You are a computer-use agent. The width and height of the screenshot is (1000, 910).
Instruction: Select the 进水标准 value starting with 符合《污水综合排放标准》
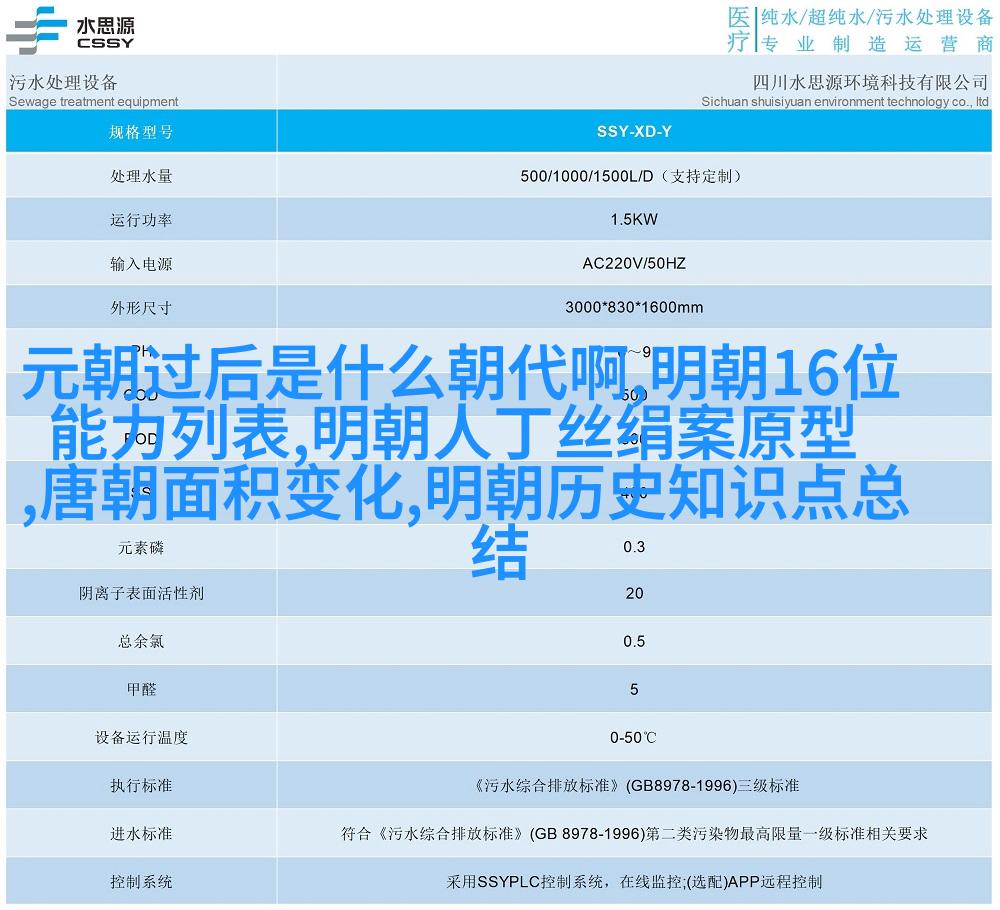[x=634, y=833]
